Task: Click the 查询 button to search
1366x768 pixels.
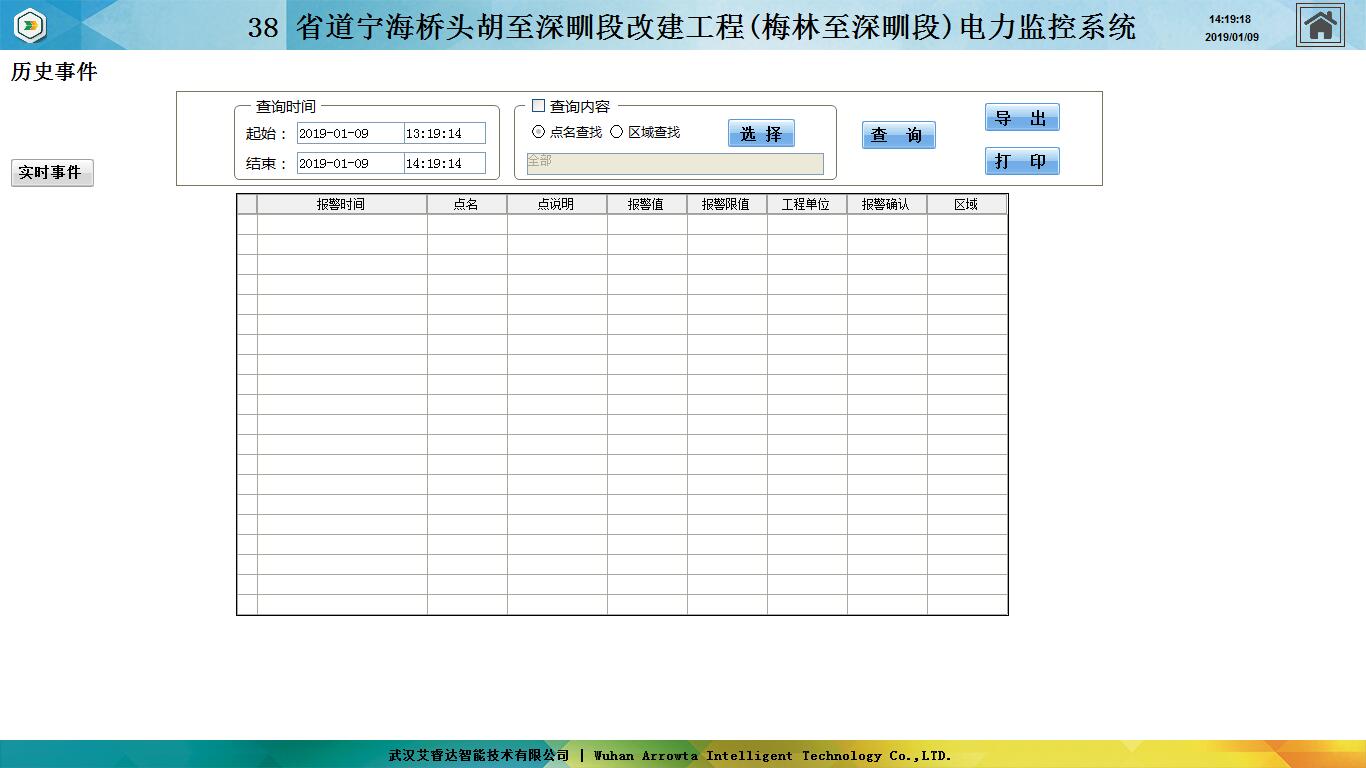Action: coord(898,135)
